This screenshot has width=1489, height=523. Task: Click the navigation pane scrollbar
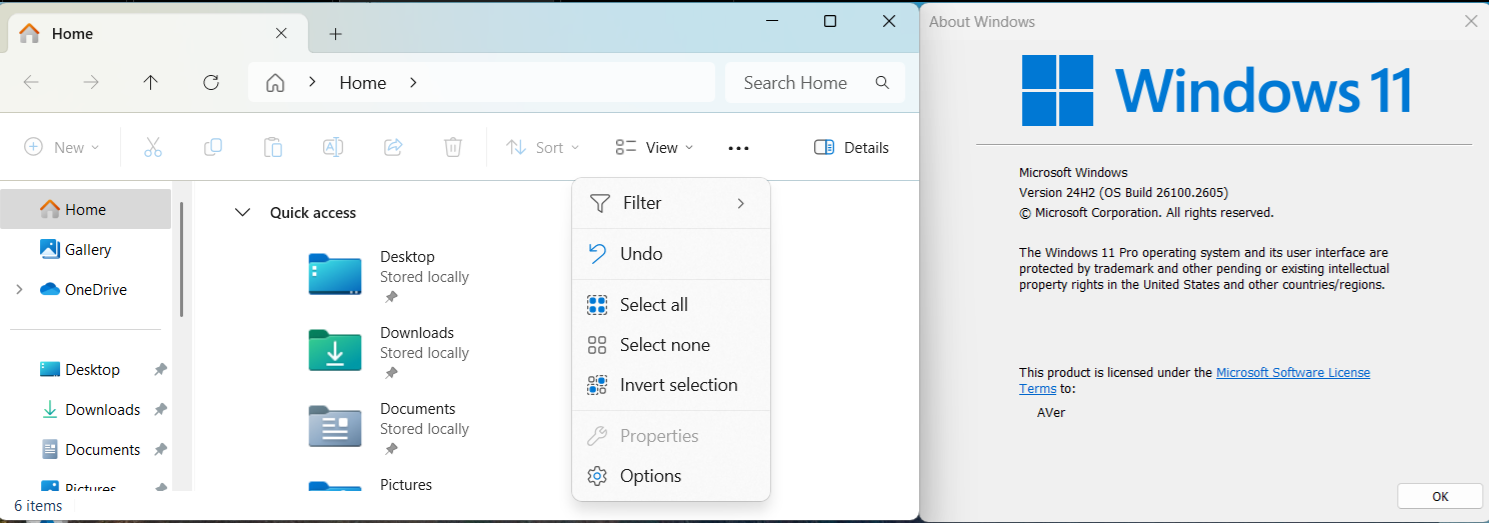[x=181, y=260]
